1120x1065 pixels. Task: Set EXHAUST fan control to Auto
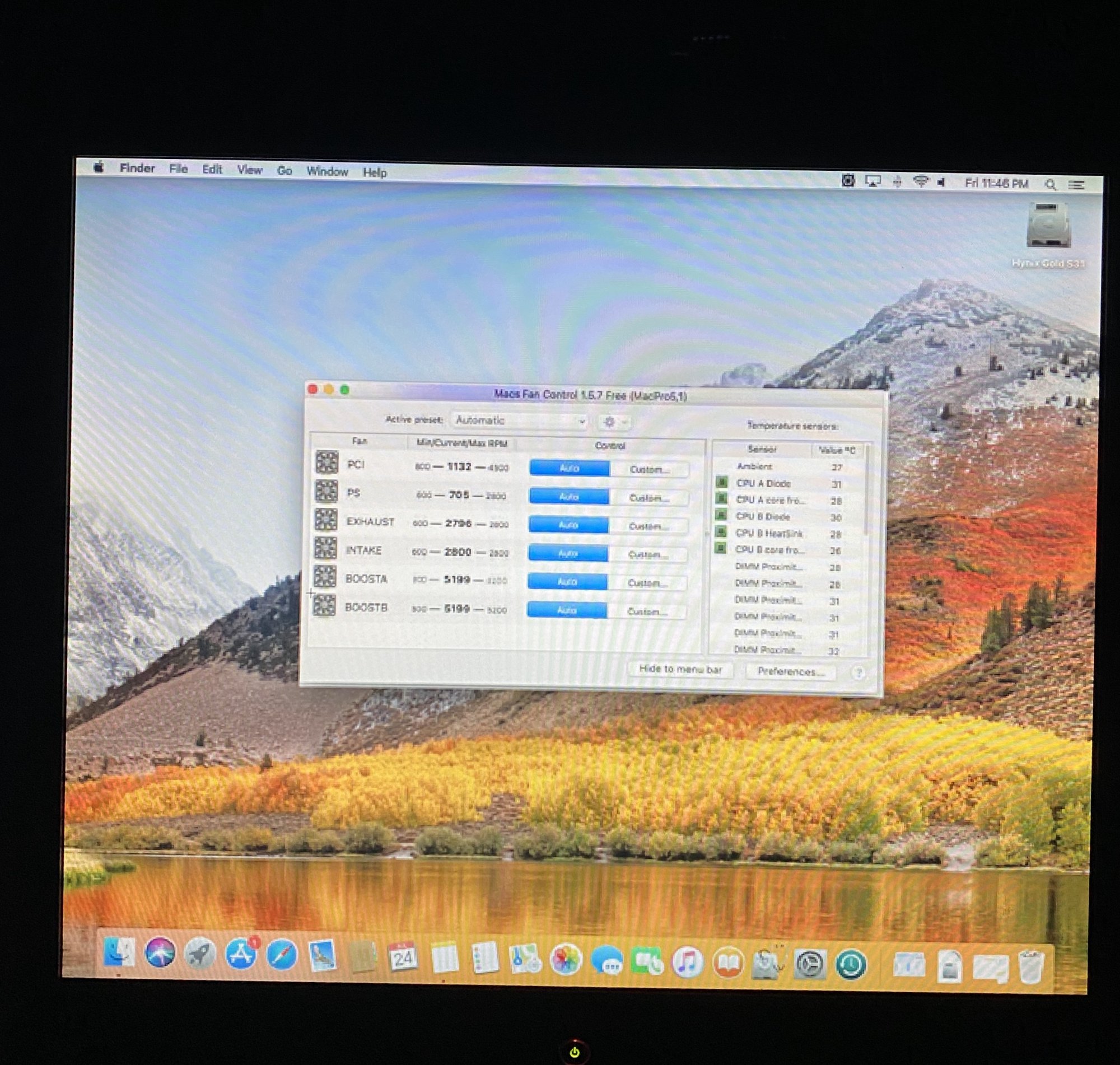coord(568,525)
